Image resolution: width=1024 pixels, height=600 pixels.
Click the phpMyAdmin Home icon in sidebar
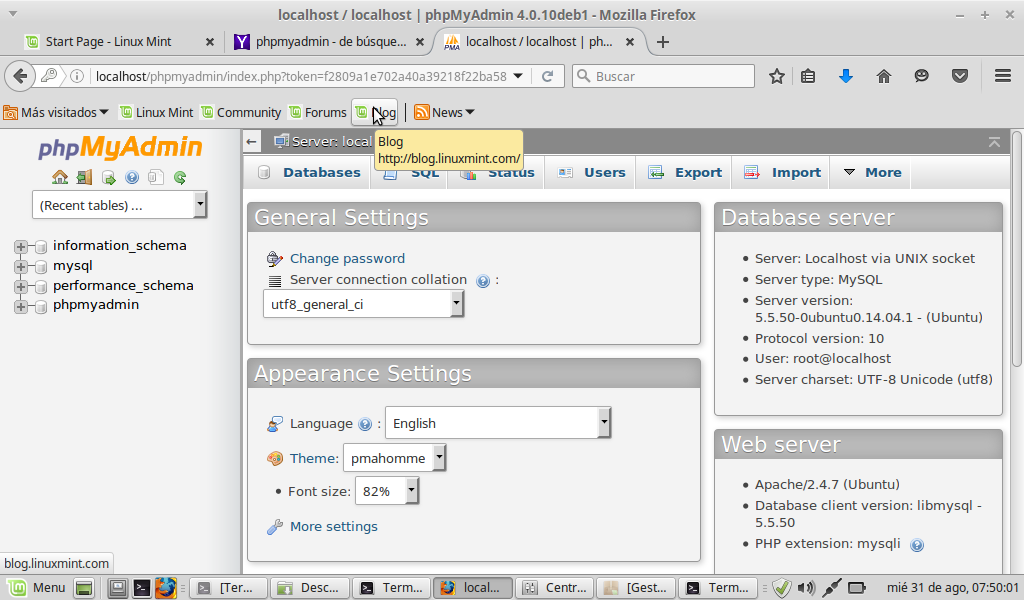pyautogui.click(x=60, y=178)
